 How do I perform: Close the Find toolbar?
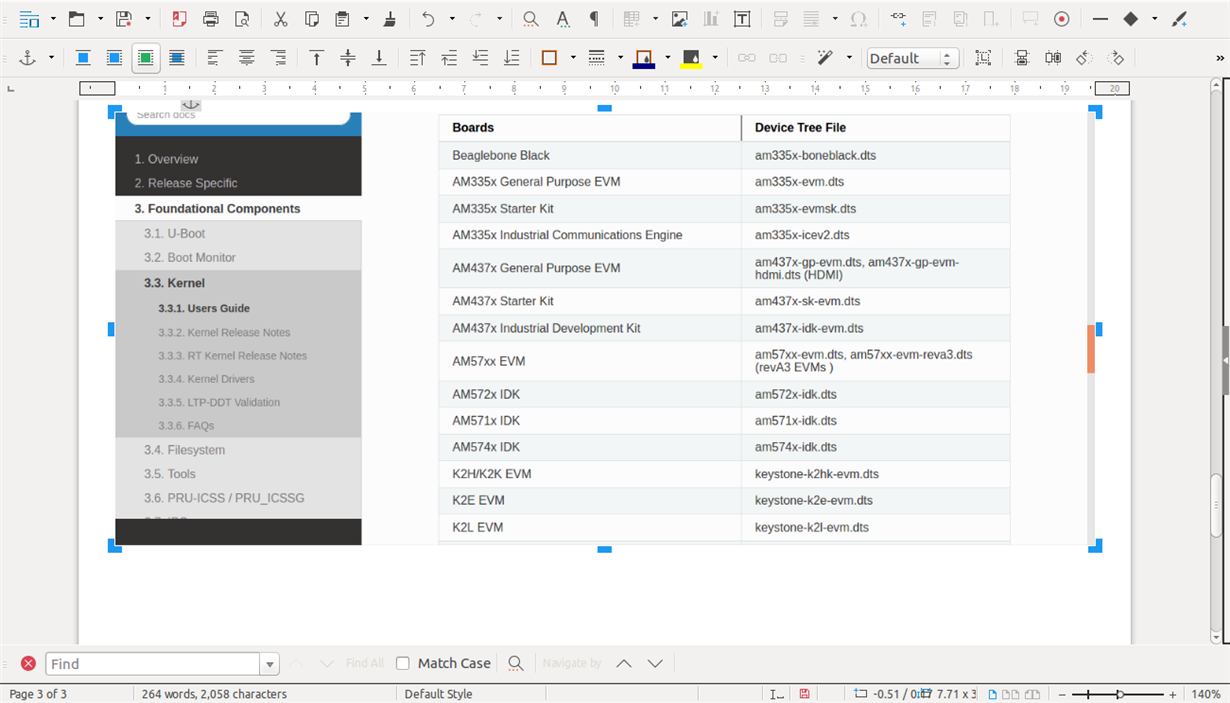pos(28,663)
